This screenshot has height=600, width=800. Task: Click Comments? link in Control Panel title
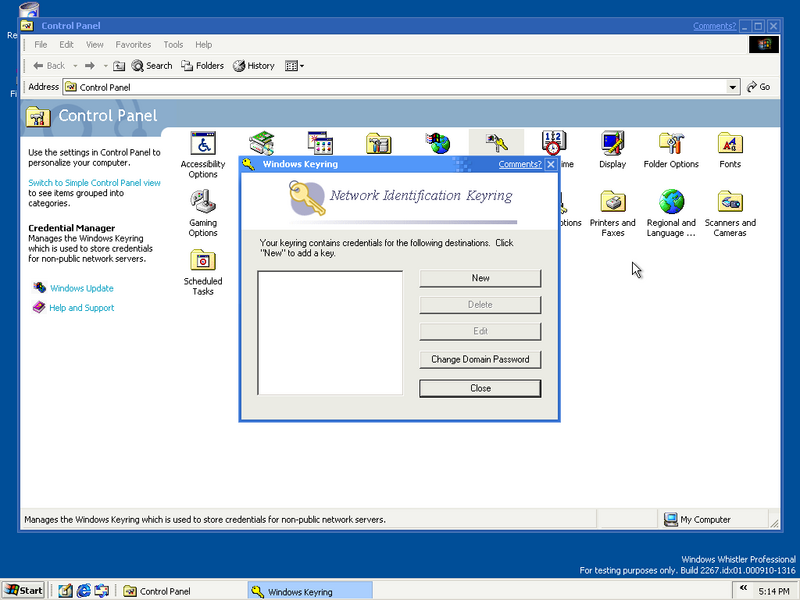point(714,26)
